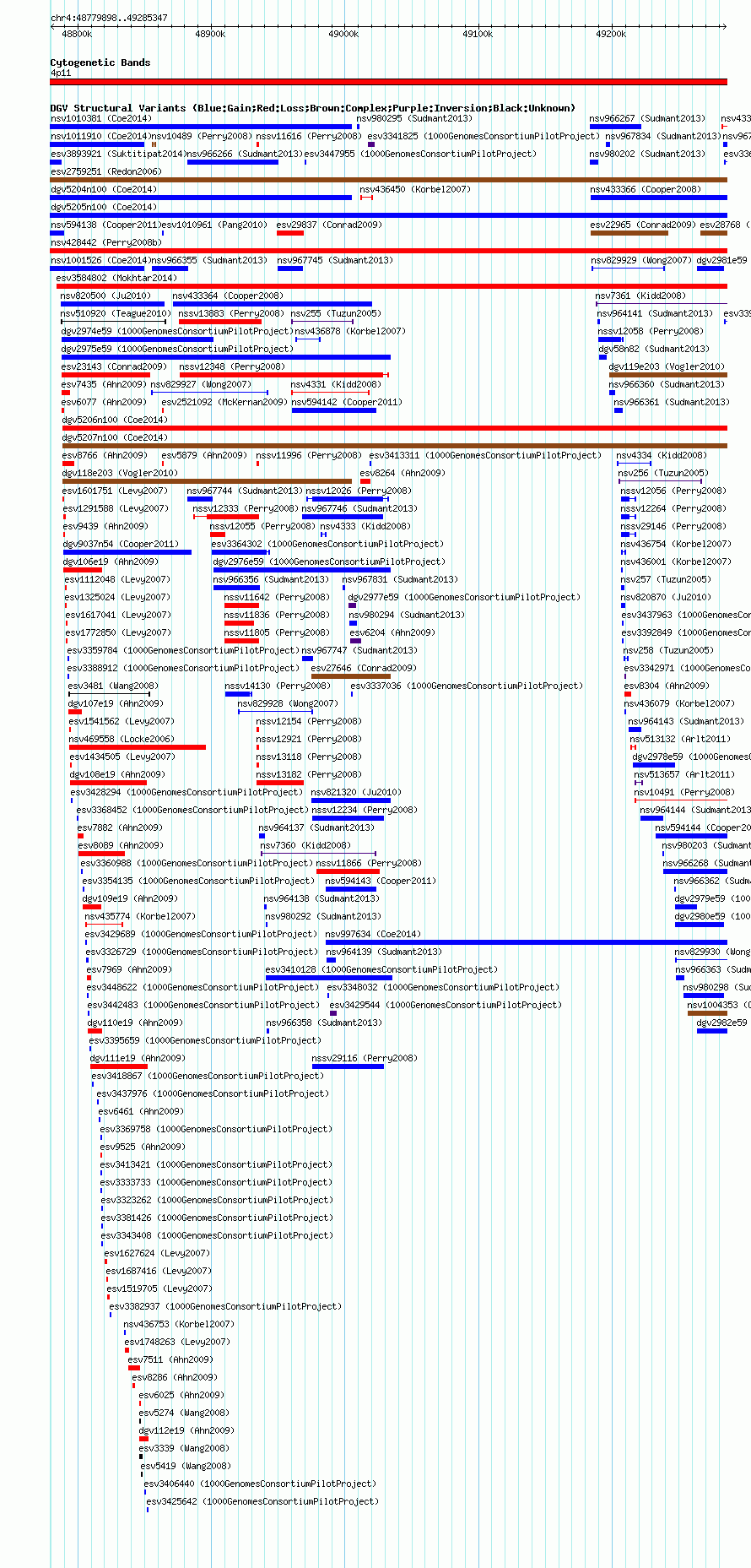Click esv3481 (Wang2008) label

[112, 686]
